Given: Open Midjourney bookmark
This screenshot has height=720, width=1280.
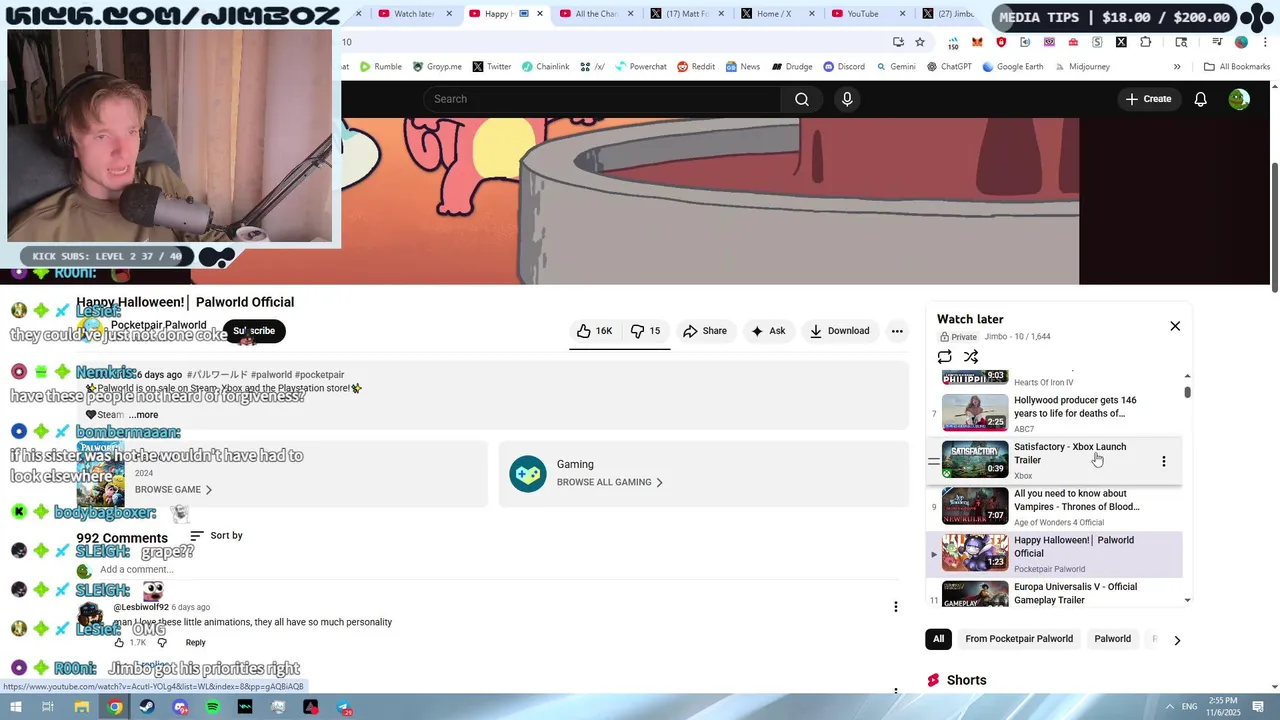Looking at the screenshot, I should tap(1081, 67).
